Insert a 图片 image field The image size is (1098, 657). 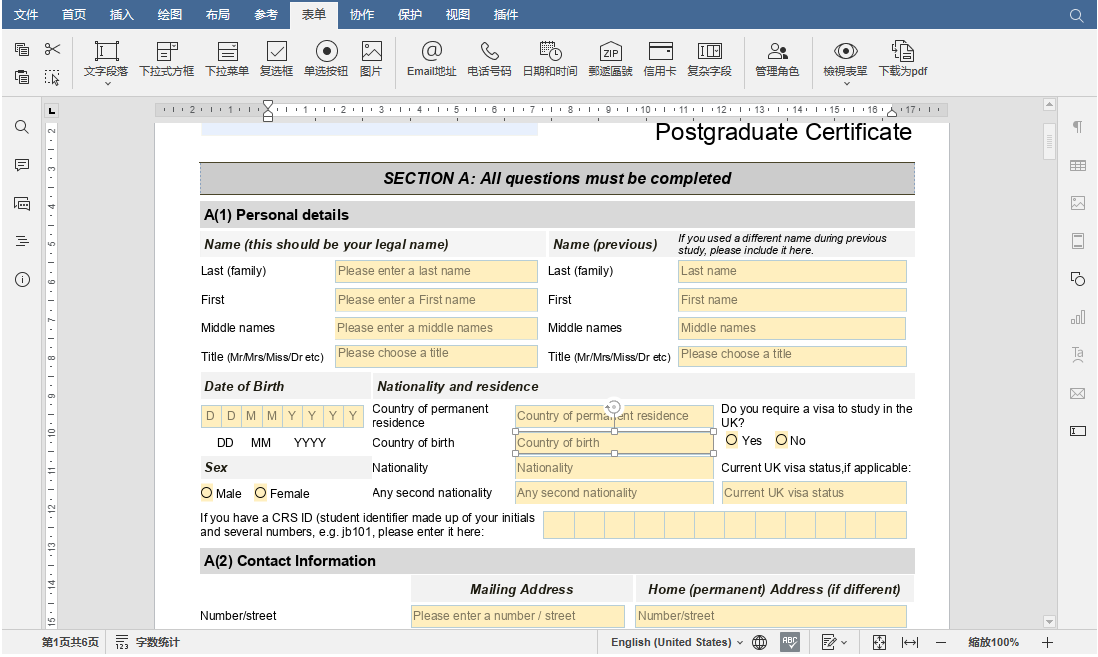pyautogui.click(x=371, y=58)
